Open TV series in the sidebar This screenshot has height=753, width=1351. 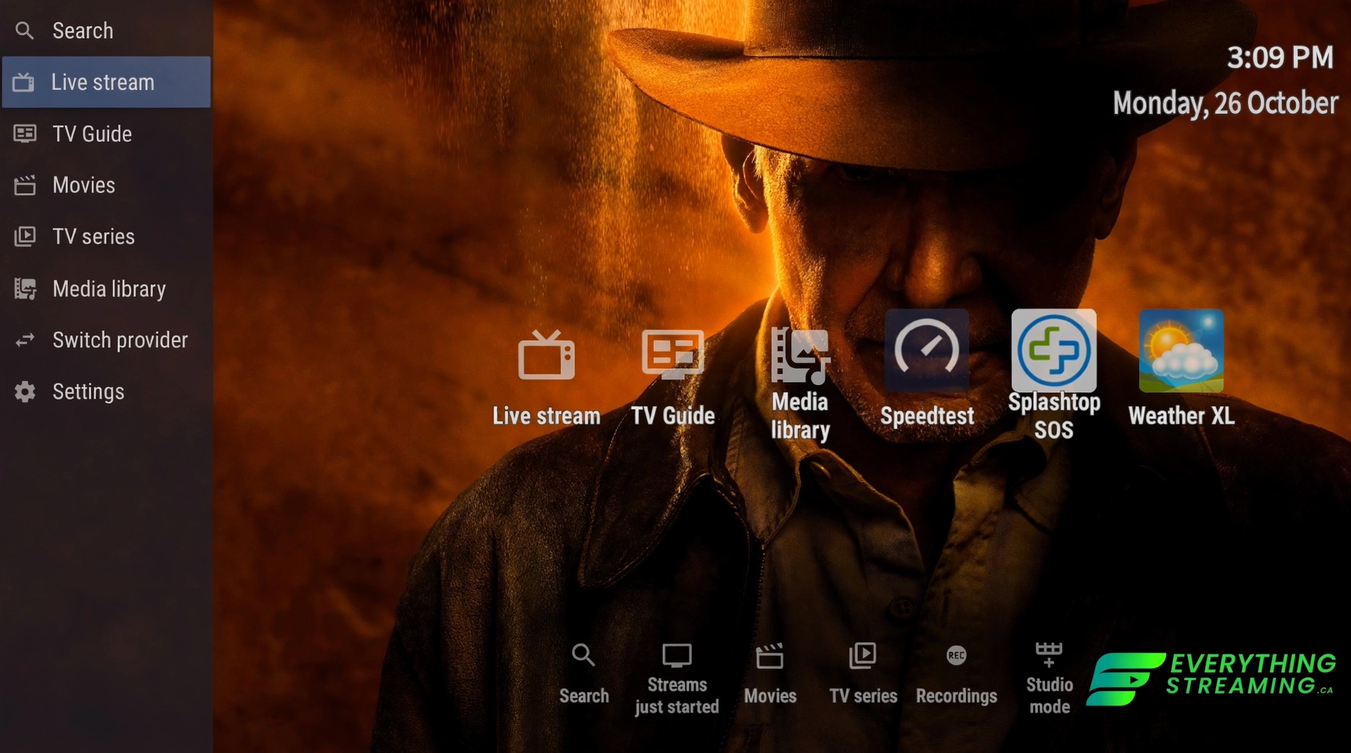106,237
